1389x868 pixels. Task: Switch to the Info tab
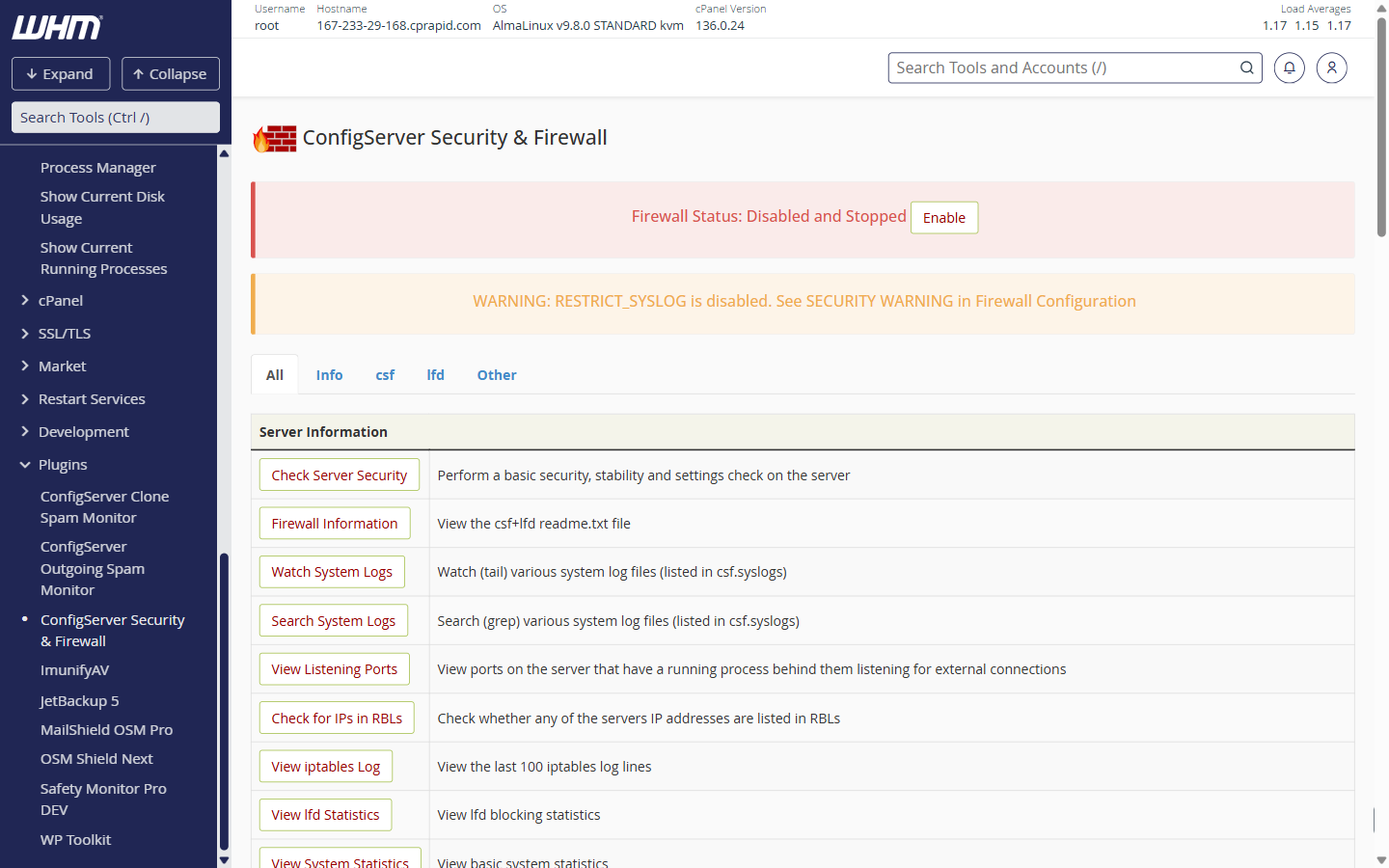click(x=329, y=375)
